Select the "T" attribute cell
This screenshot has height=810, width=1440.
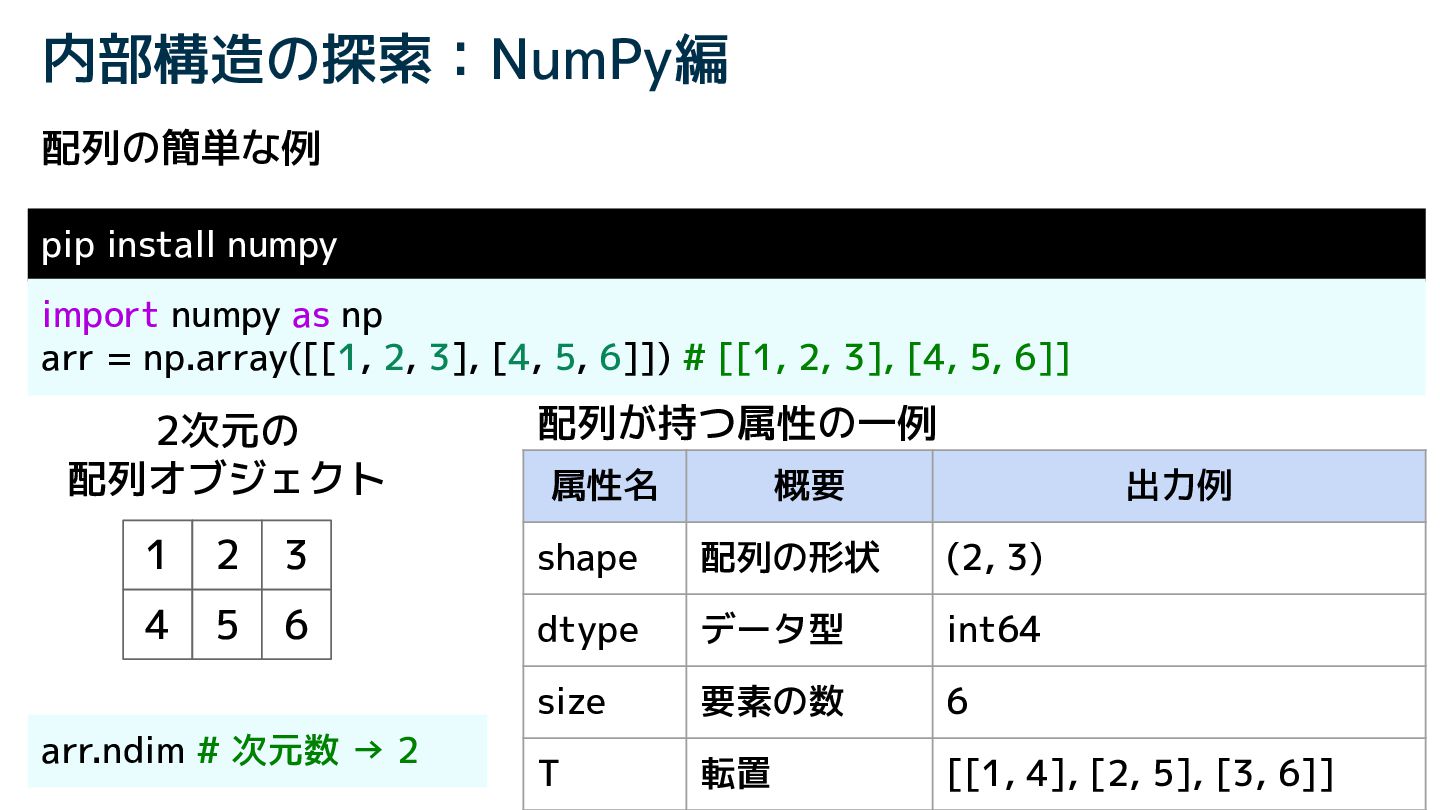point(605,774)
